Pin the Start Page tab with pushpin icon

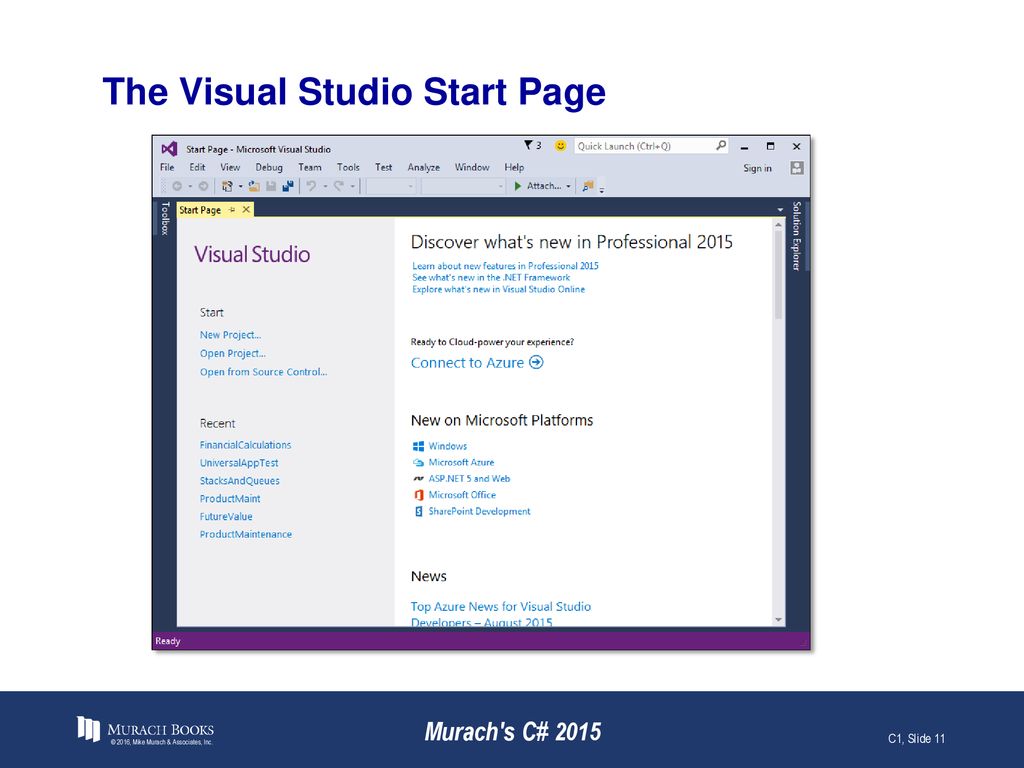232,210
